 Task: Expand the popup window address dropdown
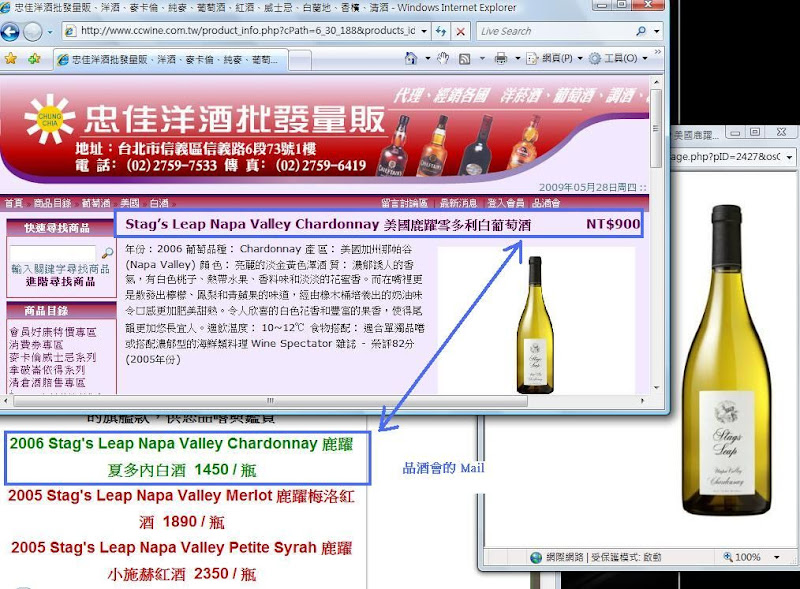[789, 157]
